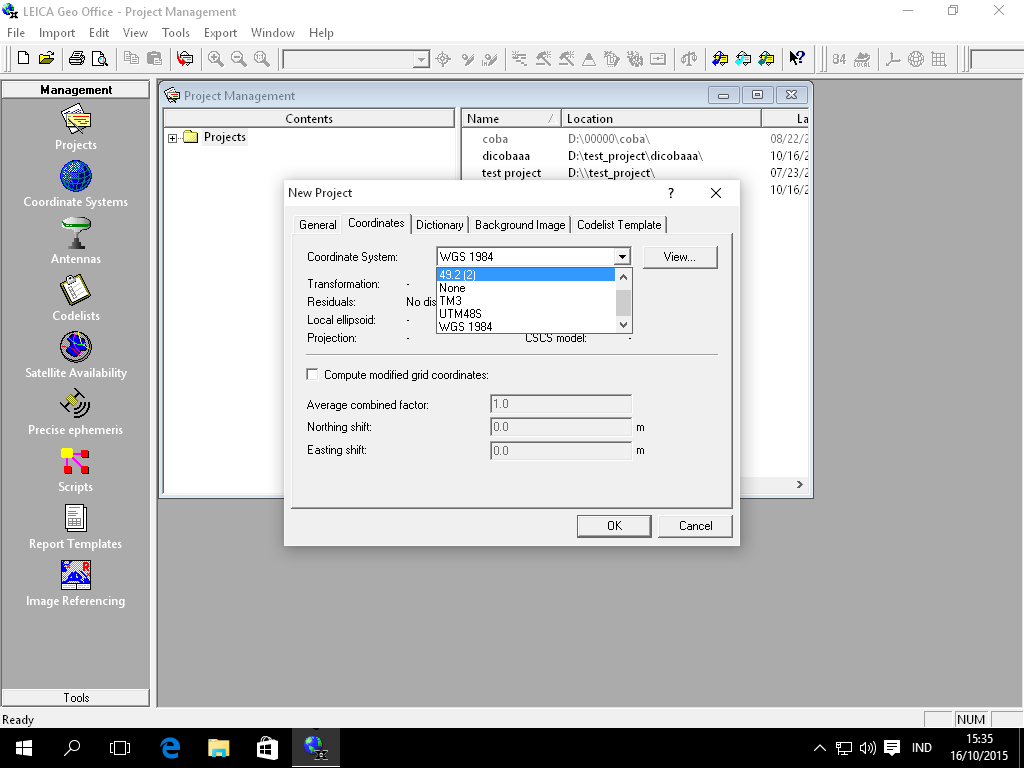Switch to the Codelist Template tab
This screenshot has height=768, width=1024.
point(619,225)
